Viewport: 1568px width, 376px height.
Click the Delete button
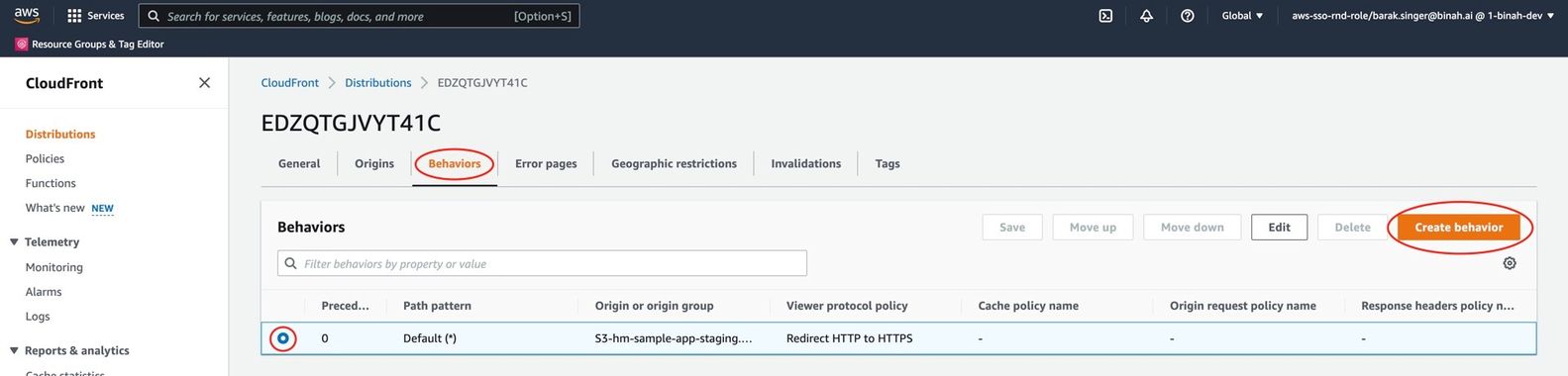(x=1352, y=228)
